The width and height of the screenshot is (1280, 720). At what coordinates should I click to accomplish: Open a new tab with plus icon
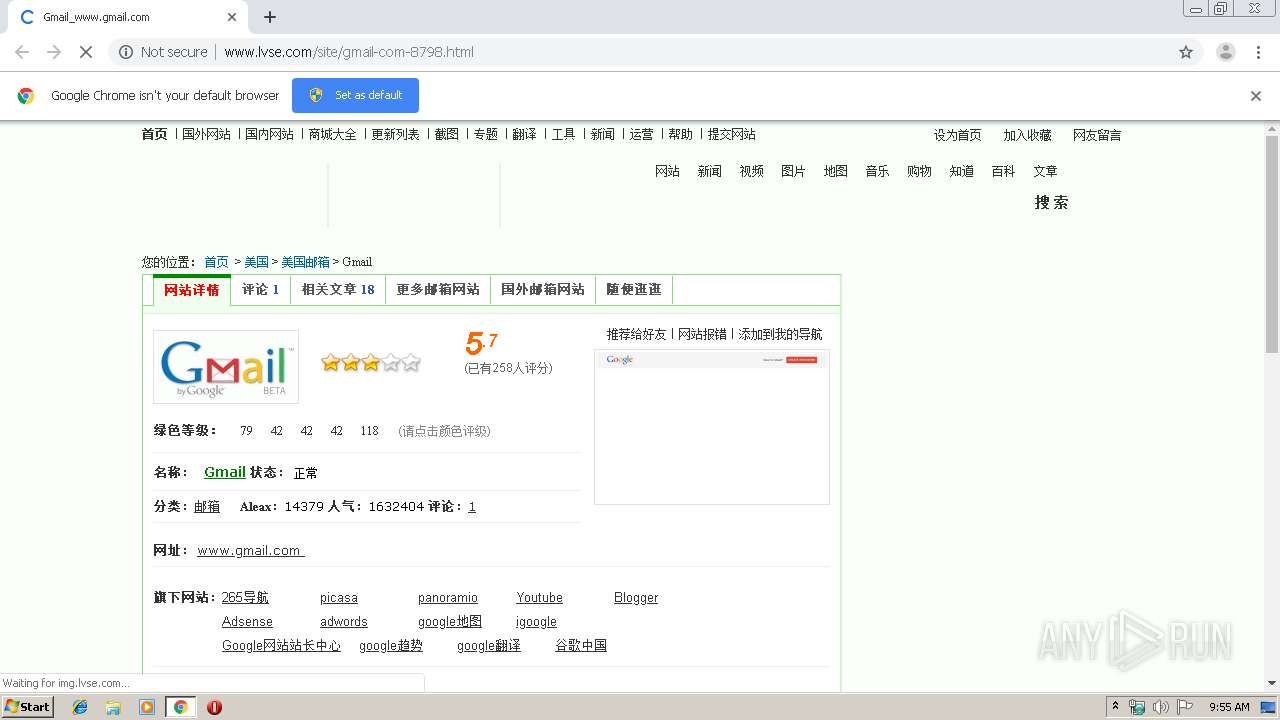point(270,17)
